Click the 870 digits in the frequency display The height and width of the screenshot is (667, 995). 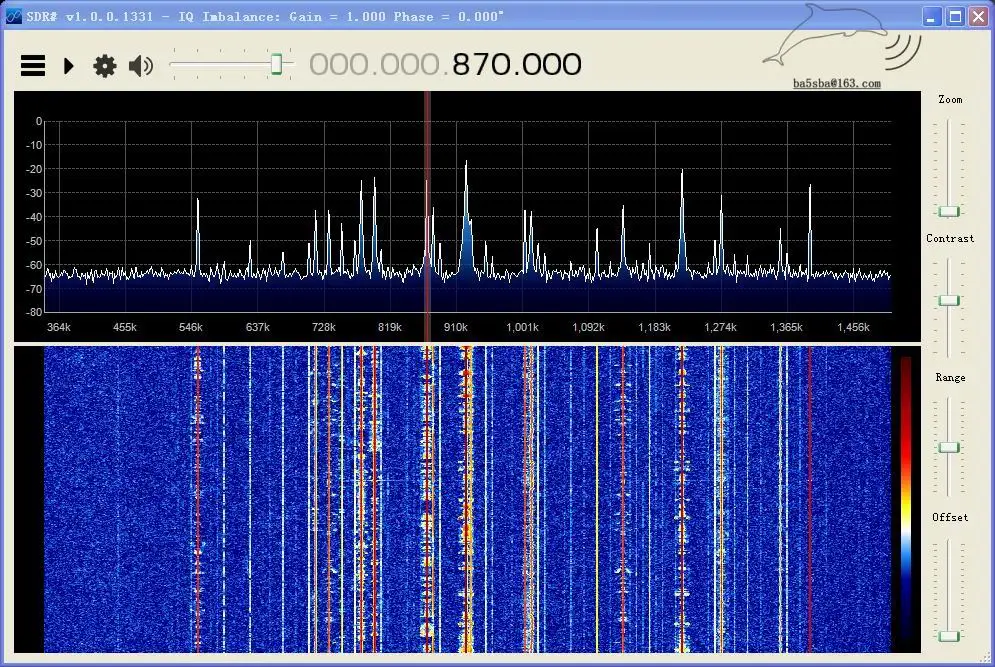483,65
